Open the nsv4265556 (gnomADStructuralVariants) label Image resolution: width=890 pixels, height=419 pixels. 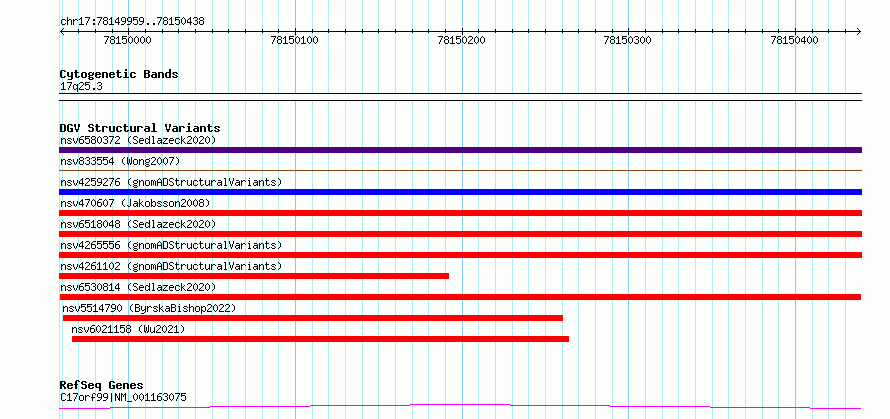171,245
